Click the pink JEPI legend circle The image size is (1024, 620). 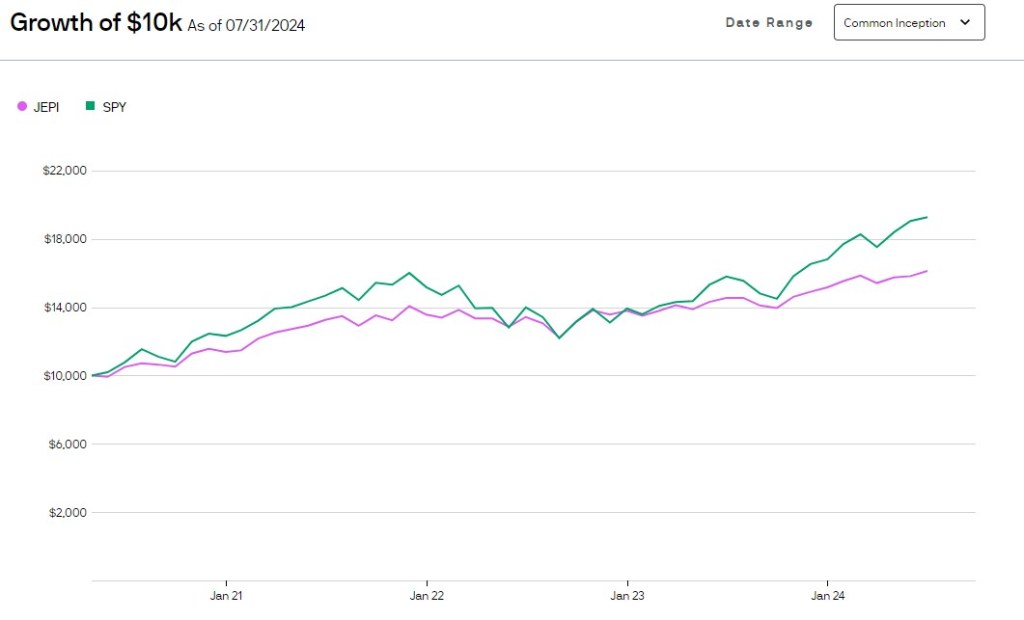(22, 107)
